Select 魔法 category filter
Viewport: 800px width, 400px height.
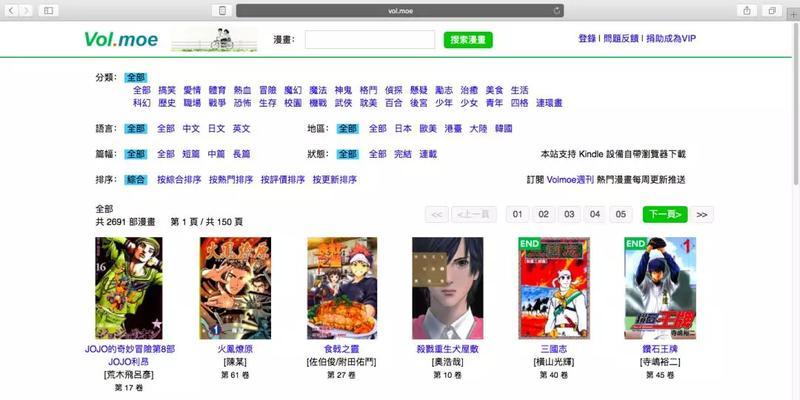[318, 90]
